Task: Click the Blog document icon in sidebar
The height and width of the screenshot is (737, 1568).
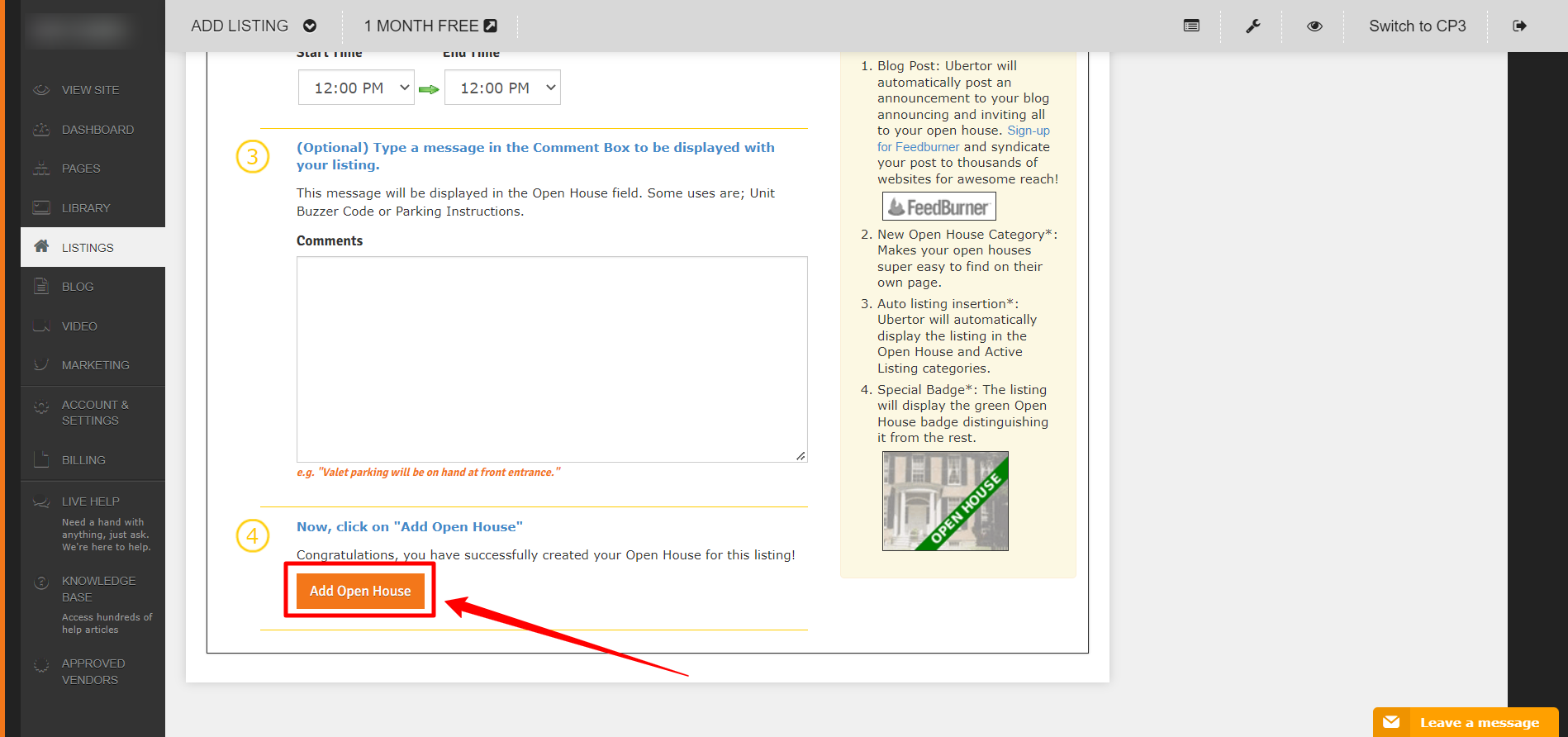Action: click(41, 286)
